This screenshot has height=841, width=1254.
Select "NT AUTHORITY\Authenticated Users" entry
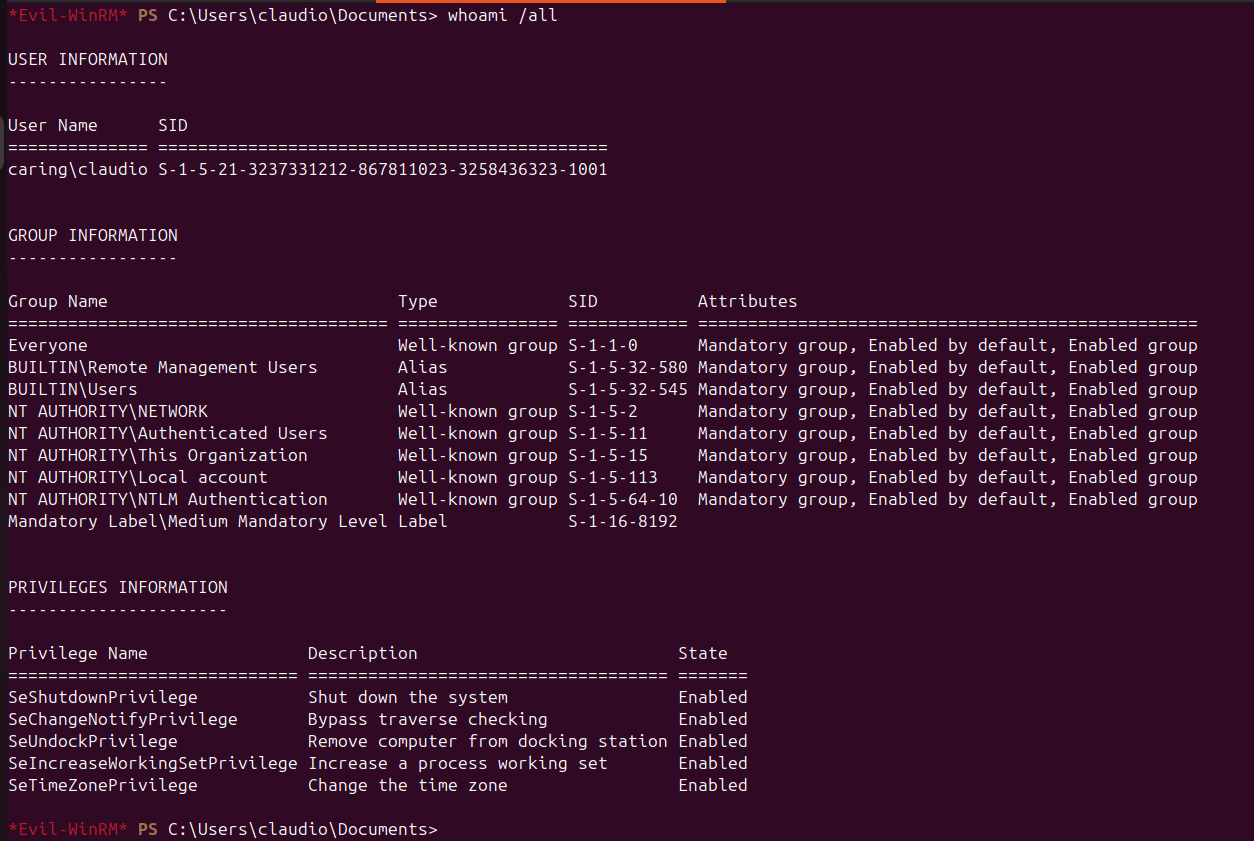coord(168,434)
